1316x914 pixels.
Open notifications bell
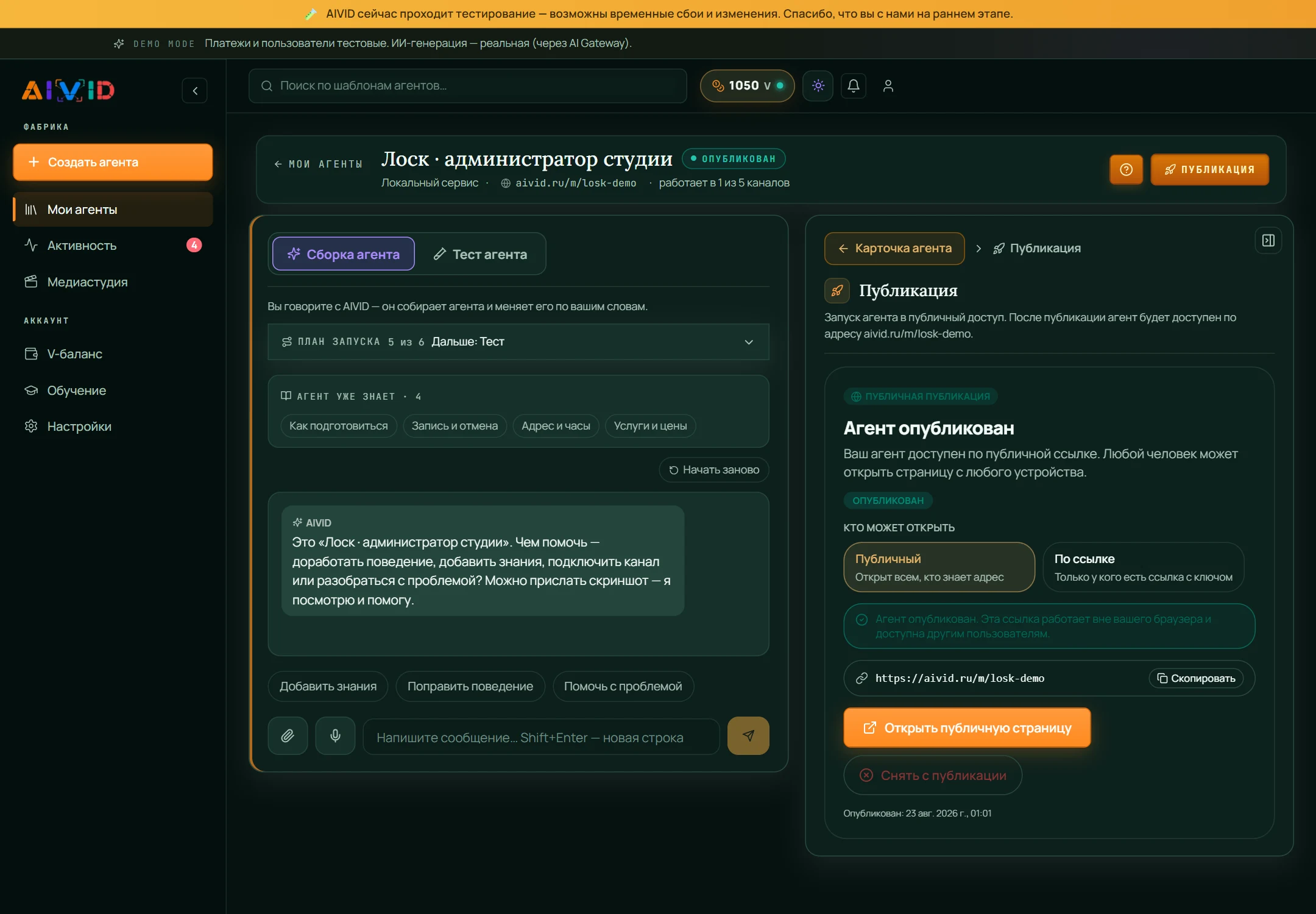[x=854, y=86]
